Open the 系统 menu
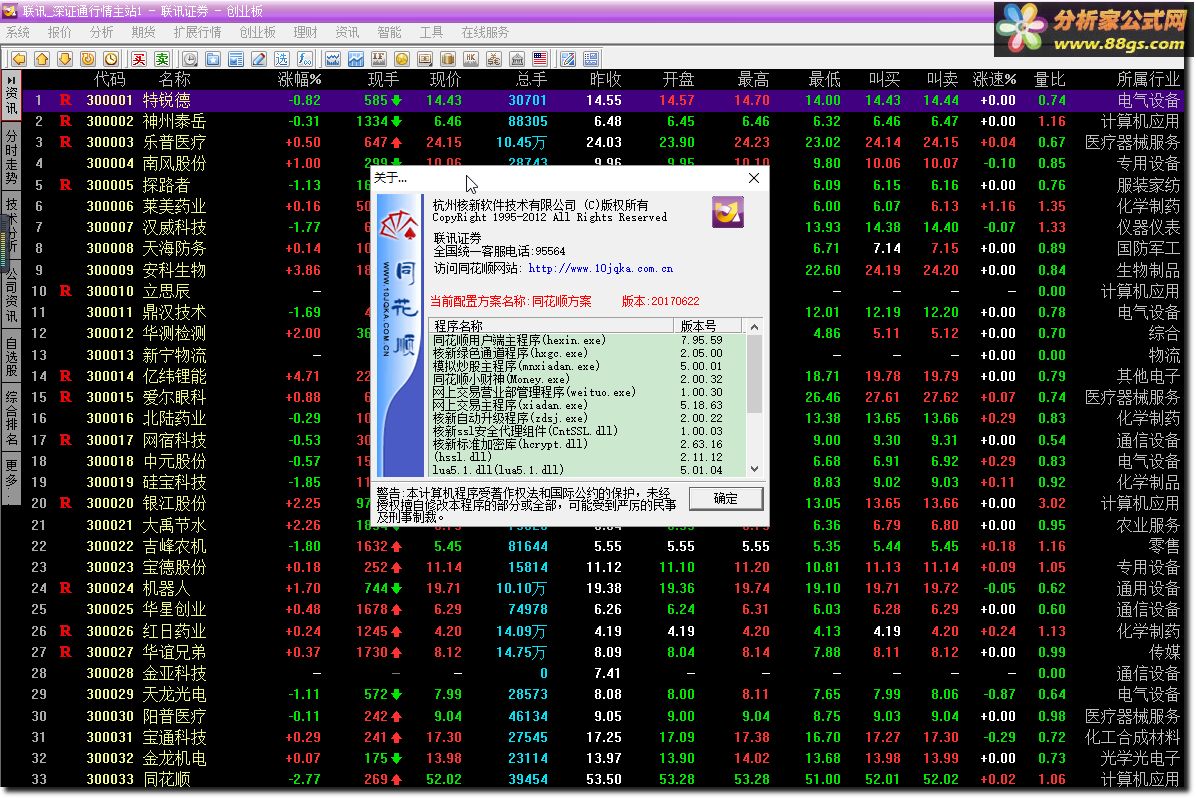This screenshot has height=798, width=1196. pyautogui.click(x=18, y=32)
